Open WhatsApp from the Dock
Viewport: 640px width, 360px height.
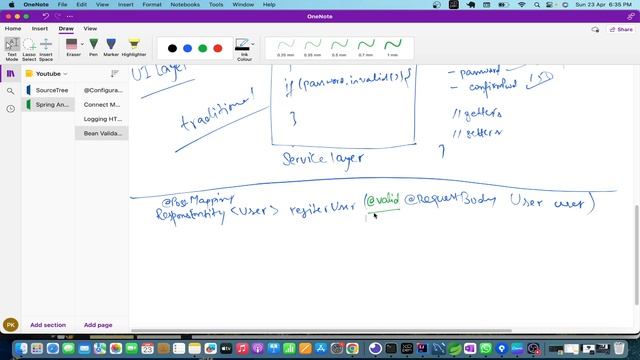(485, 348)
